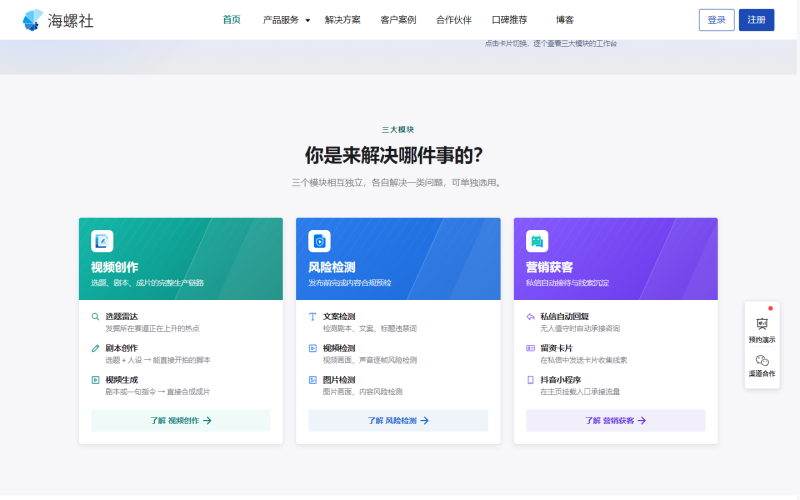
Task: Go to 解决方案 page
Action: click(x=342, y=20)
